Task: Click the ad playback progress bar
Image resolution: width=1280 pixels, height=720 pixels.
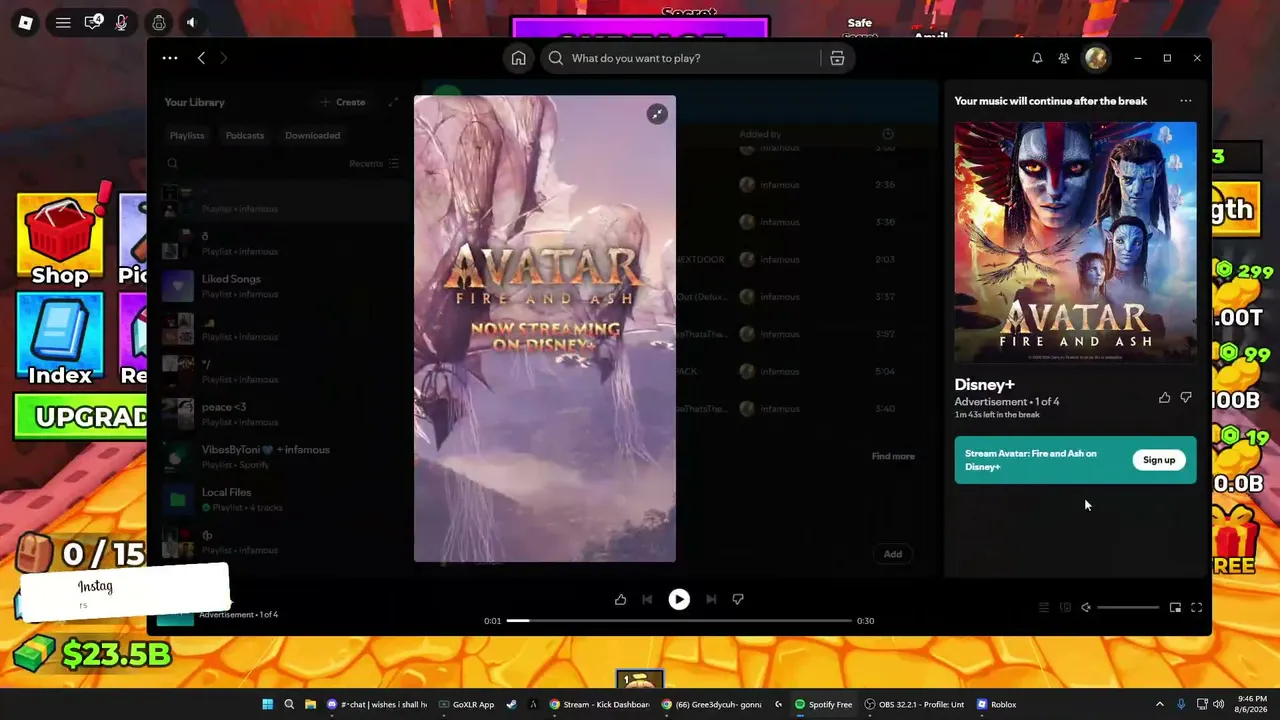Action: click(x=679, y=620)
